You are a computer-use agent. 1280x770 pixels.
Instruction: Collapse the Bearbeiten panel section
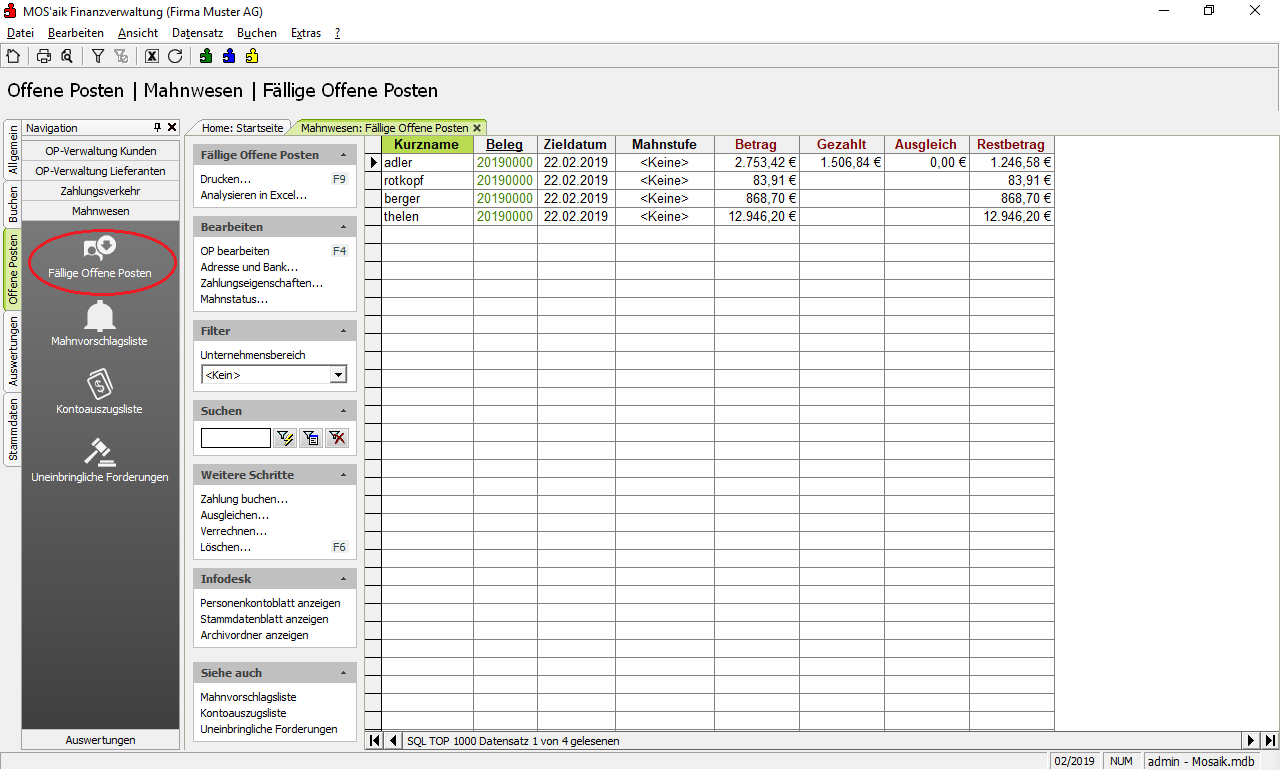344,227
